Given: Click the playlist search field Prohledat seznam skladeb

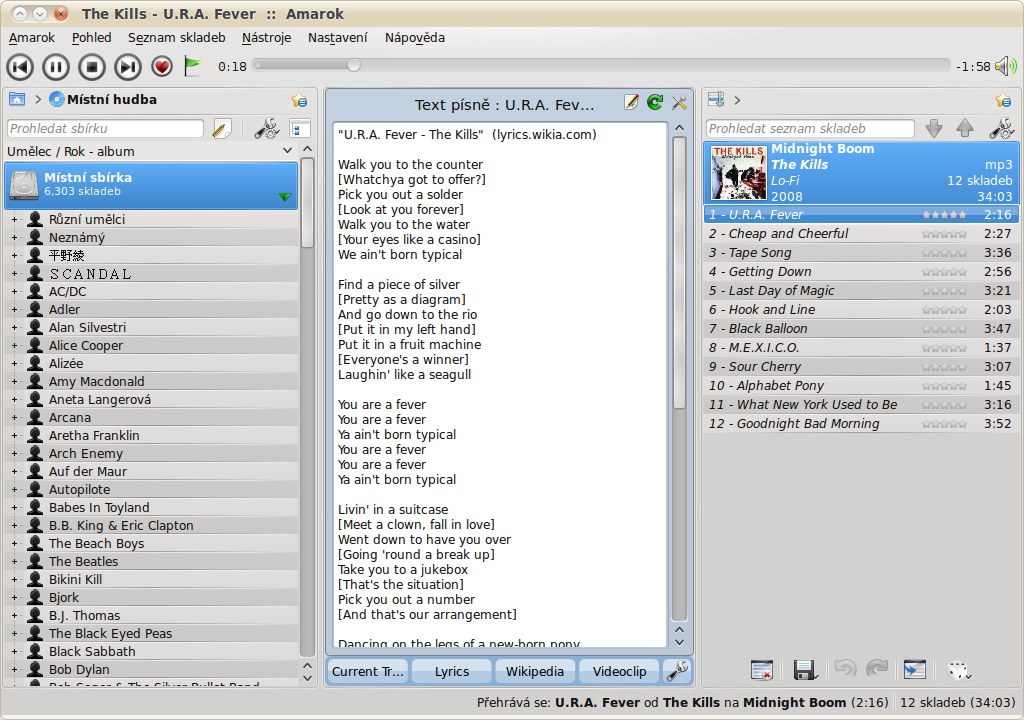Looking at the screenshot, I should (810, 129).
